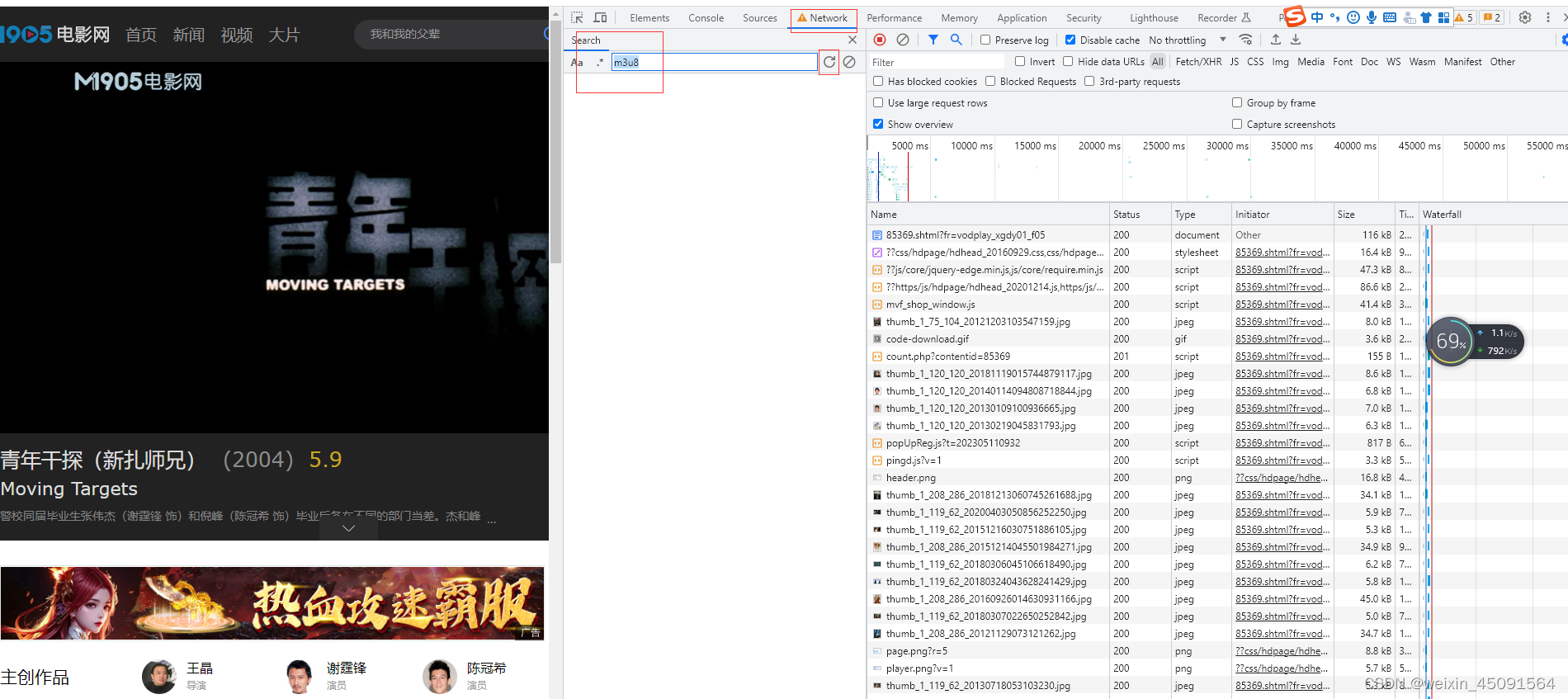Click the warnings count badge showing 5
This screenshot has width=1568, height=699.
point(1464,17)
